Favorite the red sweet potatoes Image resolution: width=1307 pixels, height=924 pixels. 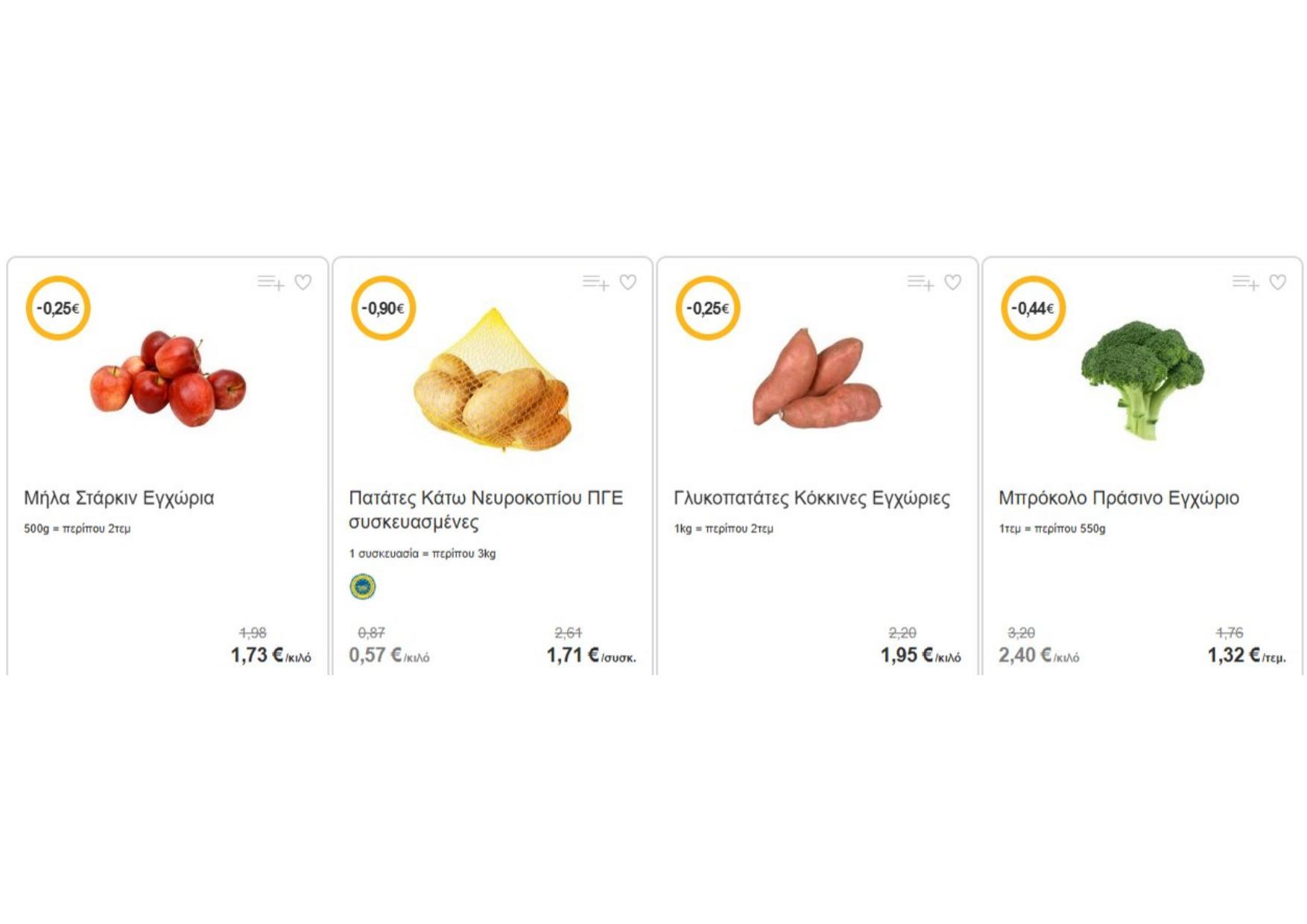[953, 282]
